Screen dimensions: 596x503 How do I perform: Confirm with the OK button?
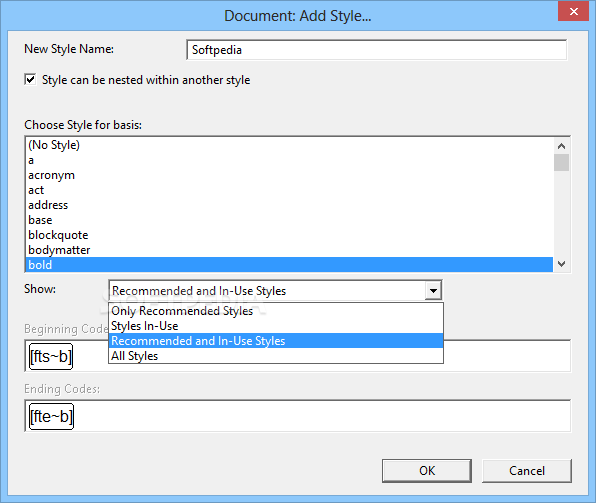pos(427,471)
